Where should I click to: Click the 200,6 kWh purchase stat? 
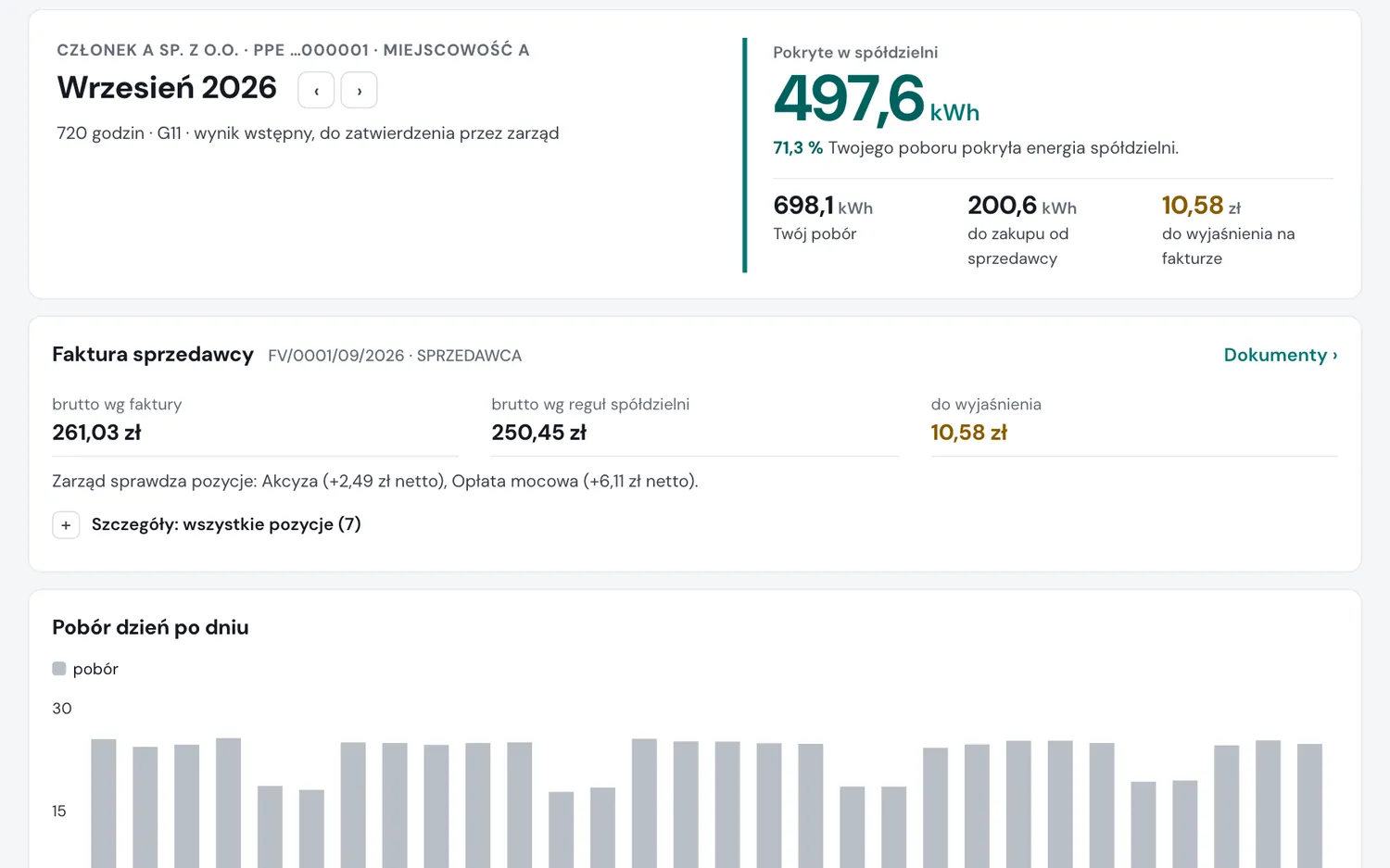pos(1022,206)
